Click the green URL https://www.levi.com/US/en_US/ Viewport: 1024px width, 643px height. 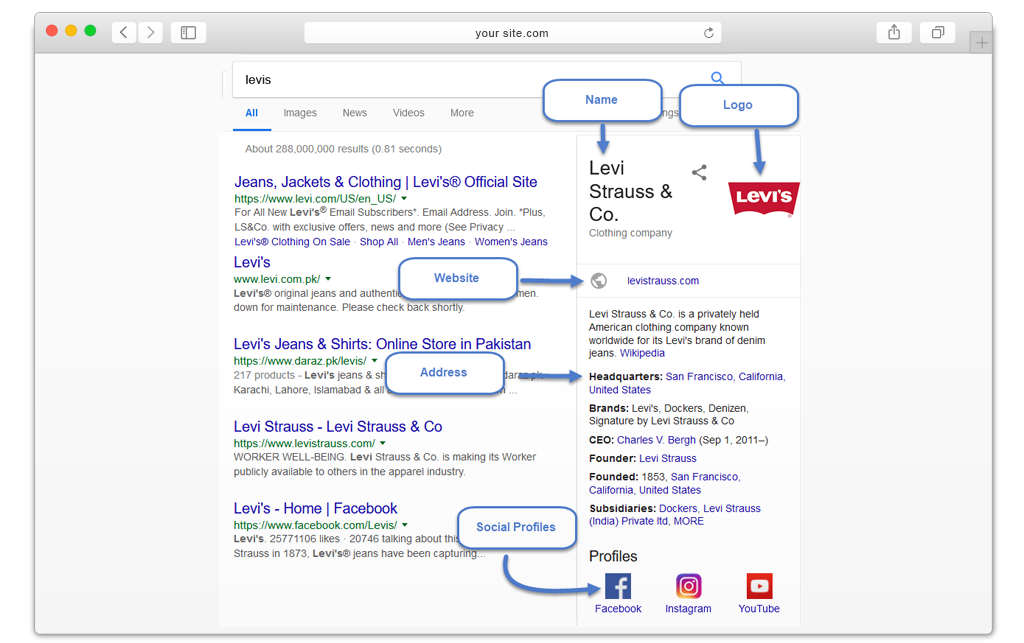(x=315, y=198)
